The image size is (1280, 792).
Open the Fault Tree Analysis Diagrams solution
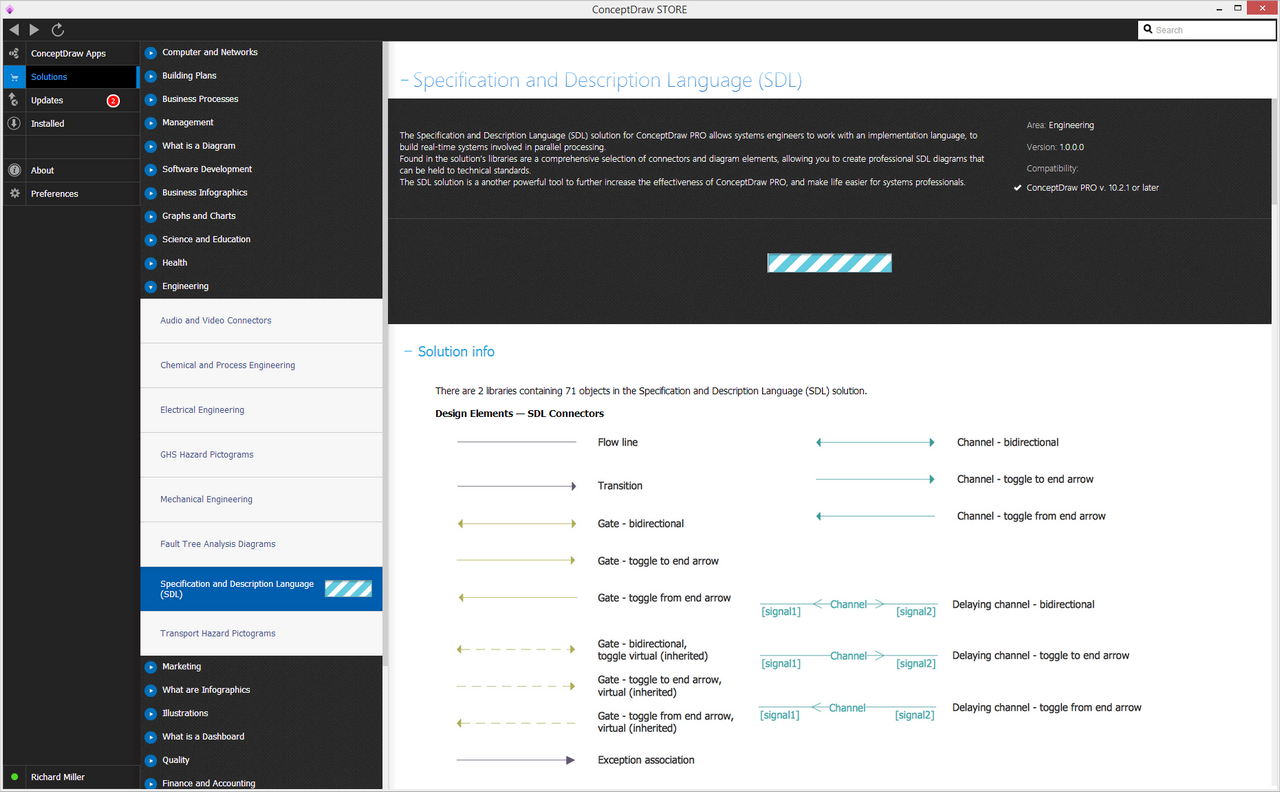tap(262, 544)
